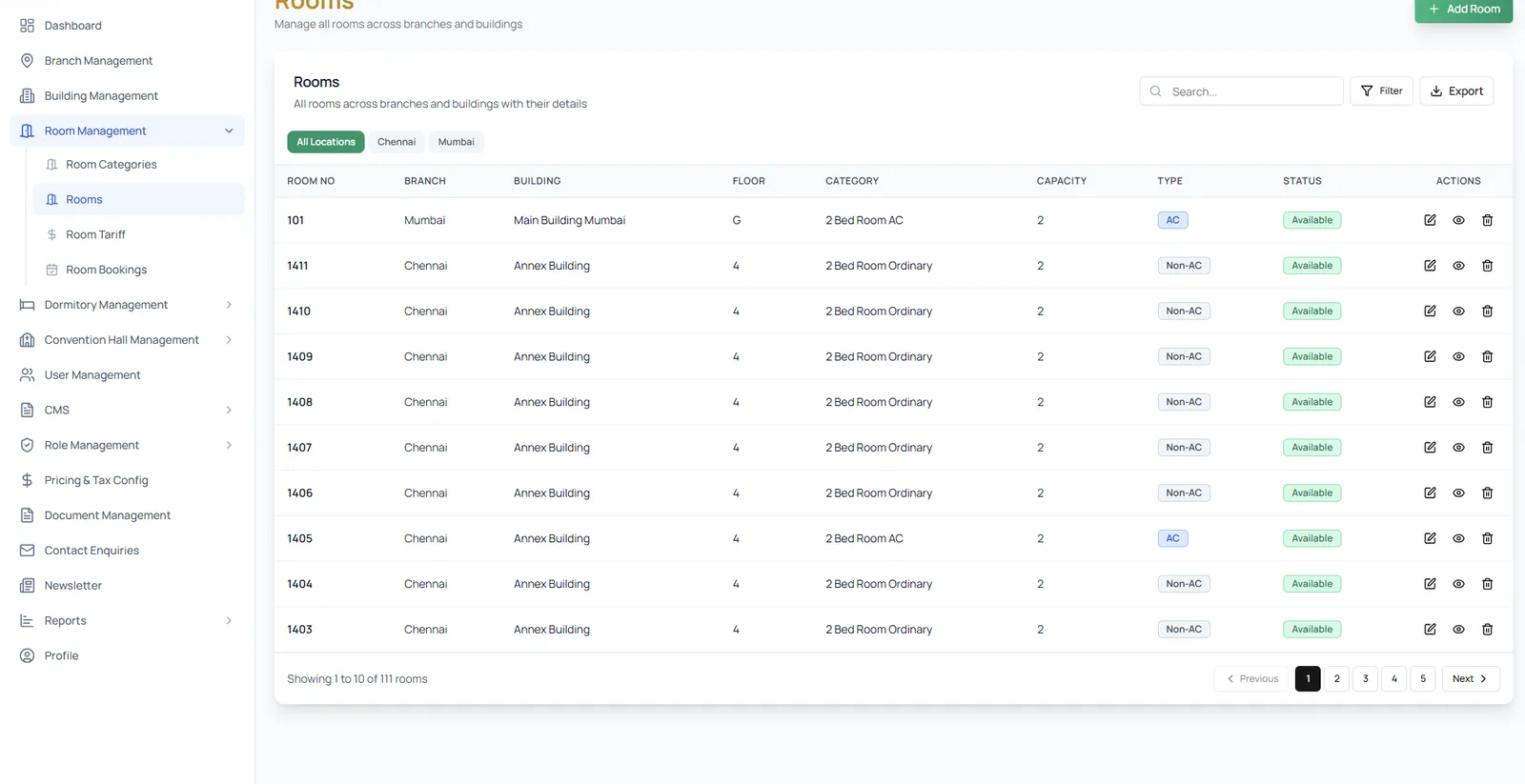Remove room 1408 via trash icon
Image resolution: width=1525 pixels, height=784 pixels.
click(x=1487, y=402)
